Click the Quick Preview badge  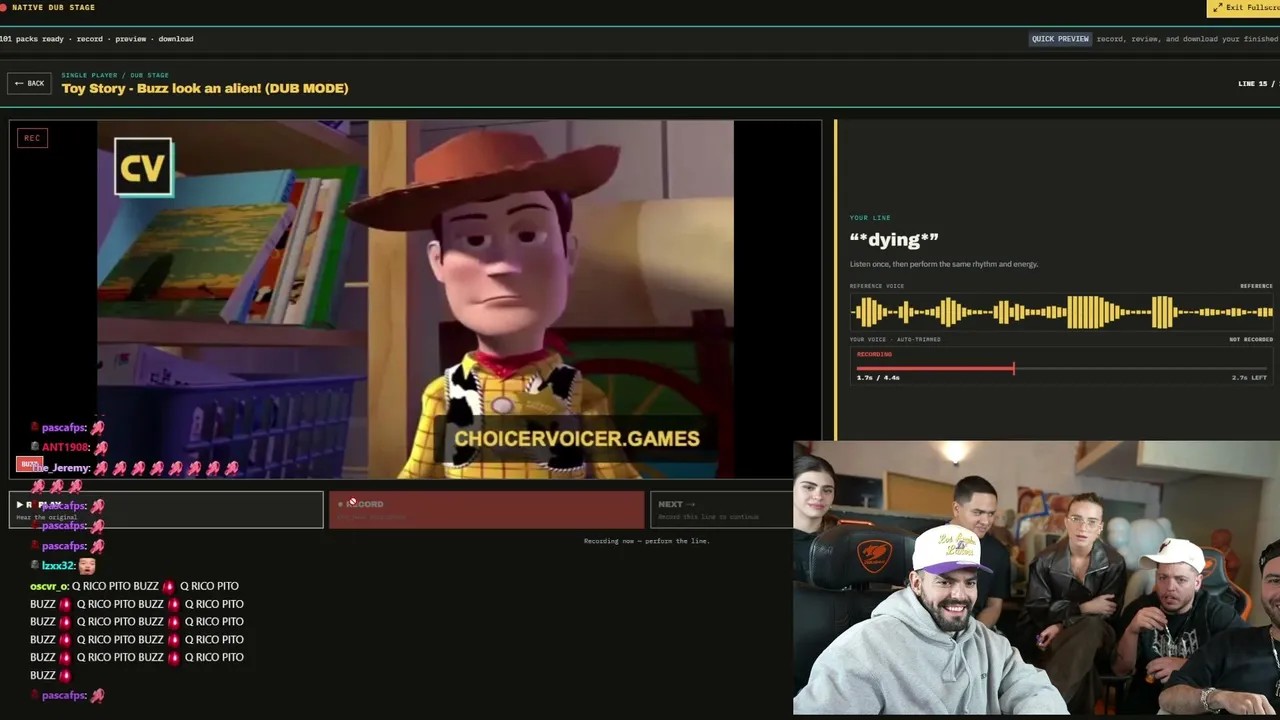coord(1060,39)
